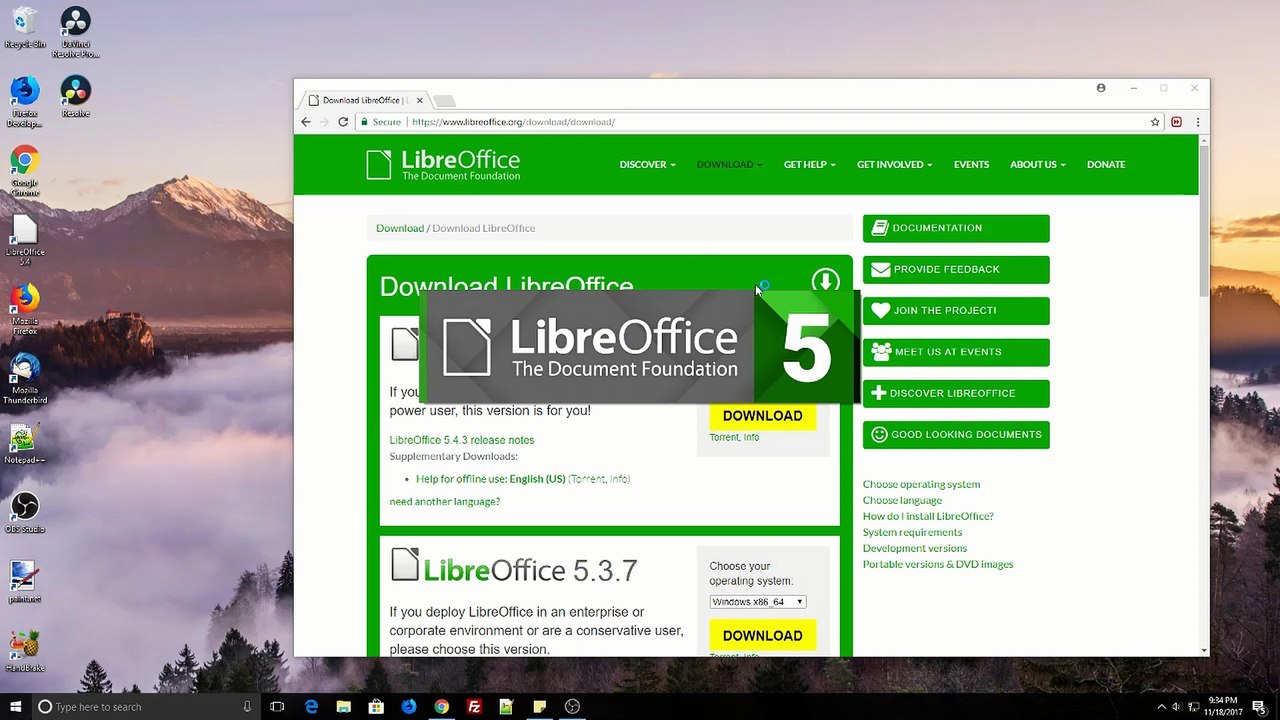Click JOIN THE PROJECT! sidebar button
This screenshot has width=1280, height=720.
pos(956,310)
